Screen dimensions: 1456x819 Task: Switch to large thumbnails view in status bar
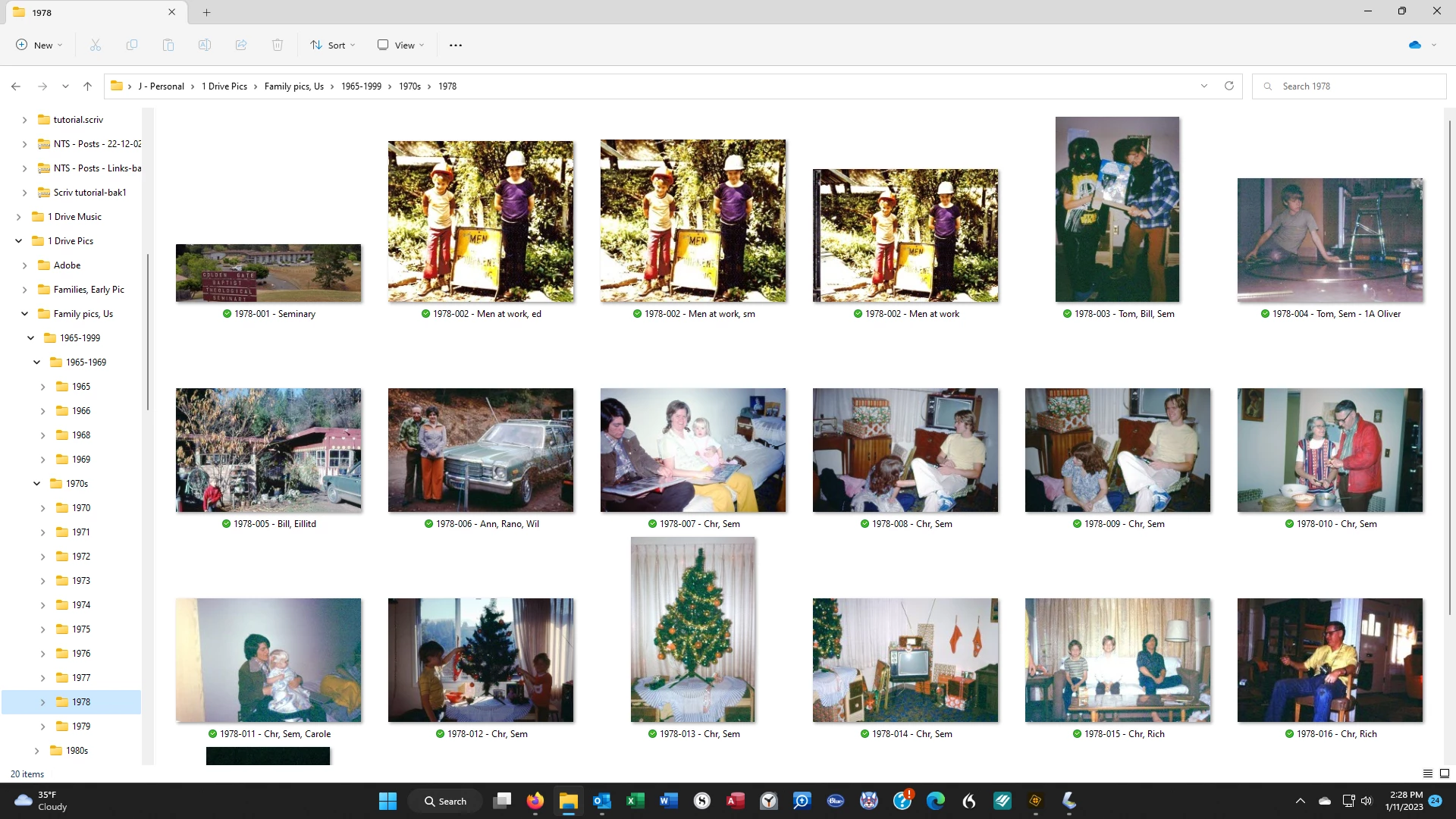point(1445,773)
